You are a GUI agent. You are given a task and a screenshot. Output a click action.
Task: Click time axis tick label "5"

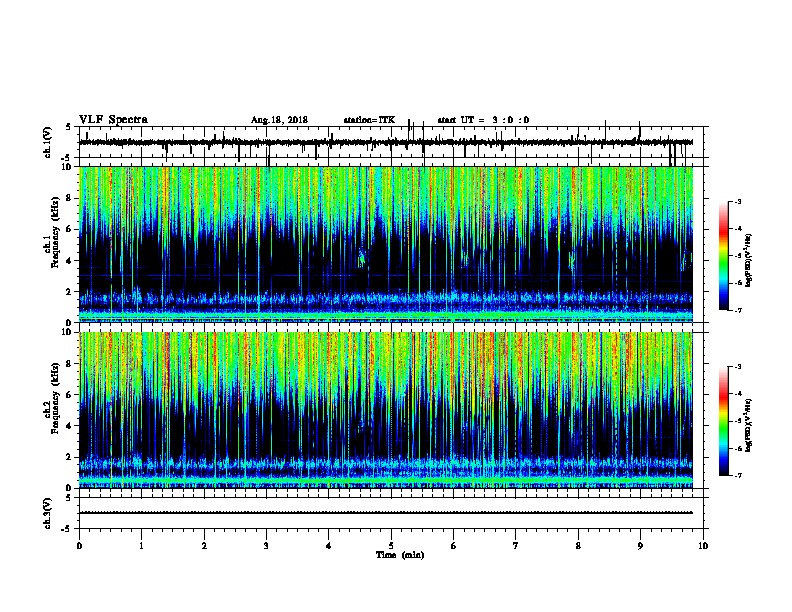pos(391,546)
